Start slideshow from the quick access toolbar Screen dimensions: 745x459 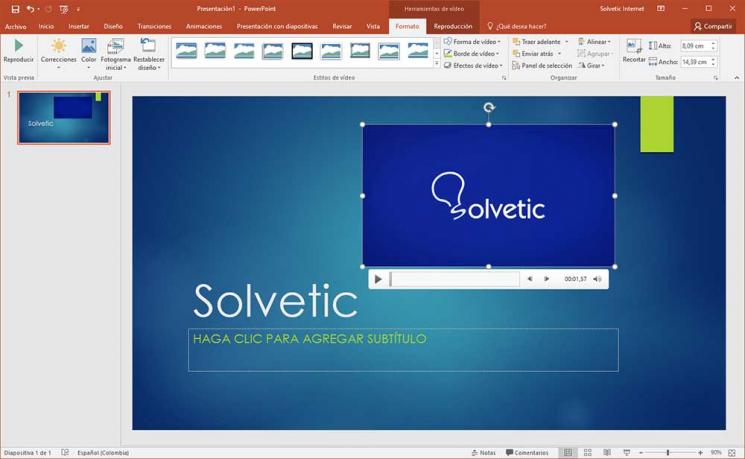pos(64,9)
